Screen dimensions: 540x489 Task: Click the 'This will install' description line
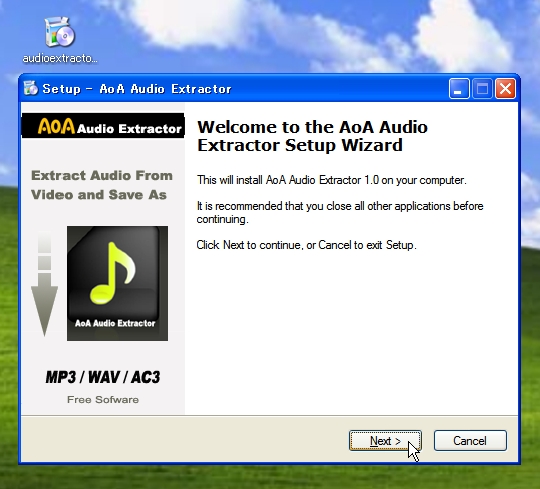tap(332, 180)
